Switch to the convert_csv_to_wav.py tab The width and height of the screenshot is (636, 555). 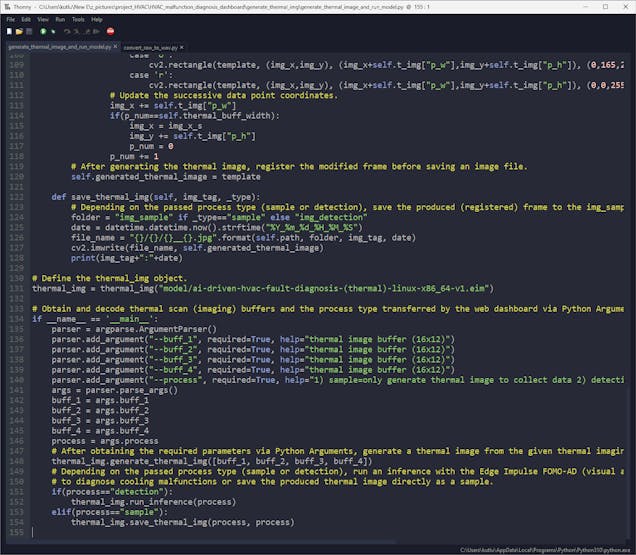tap(148, 46)
